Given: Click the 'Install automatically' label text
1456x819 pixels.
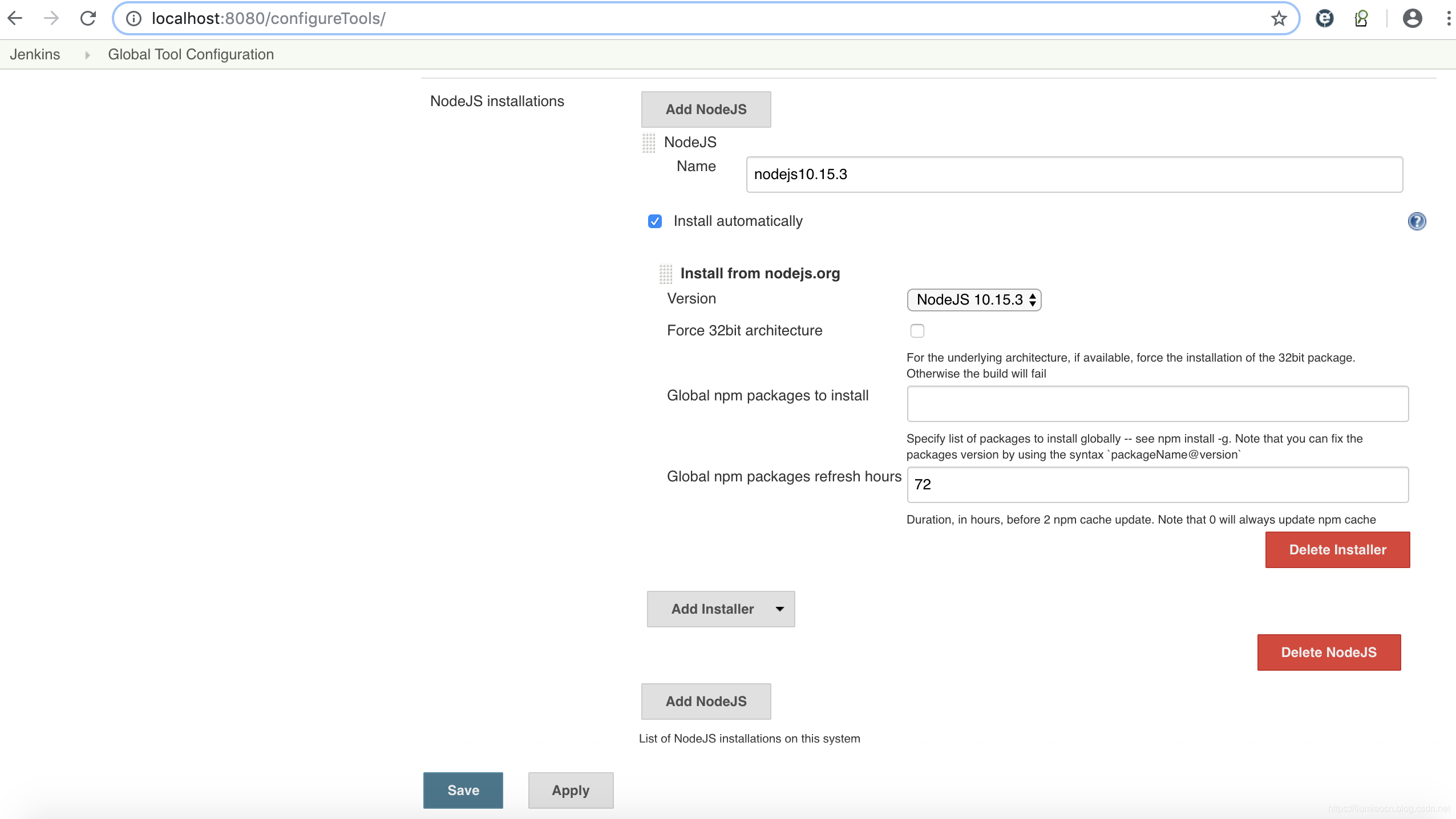Looking at the screenshot, I should (738, 221).
